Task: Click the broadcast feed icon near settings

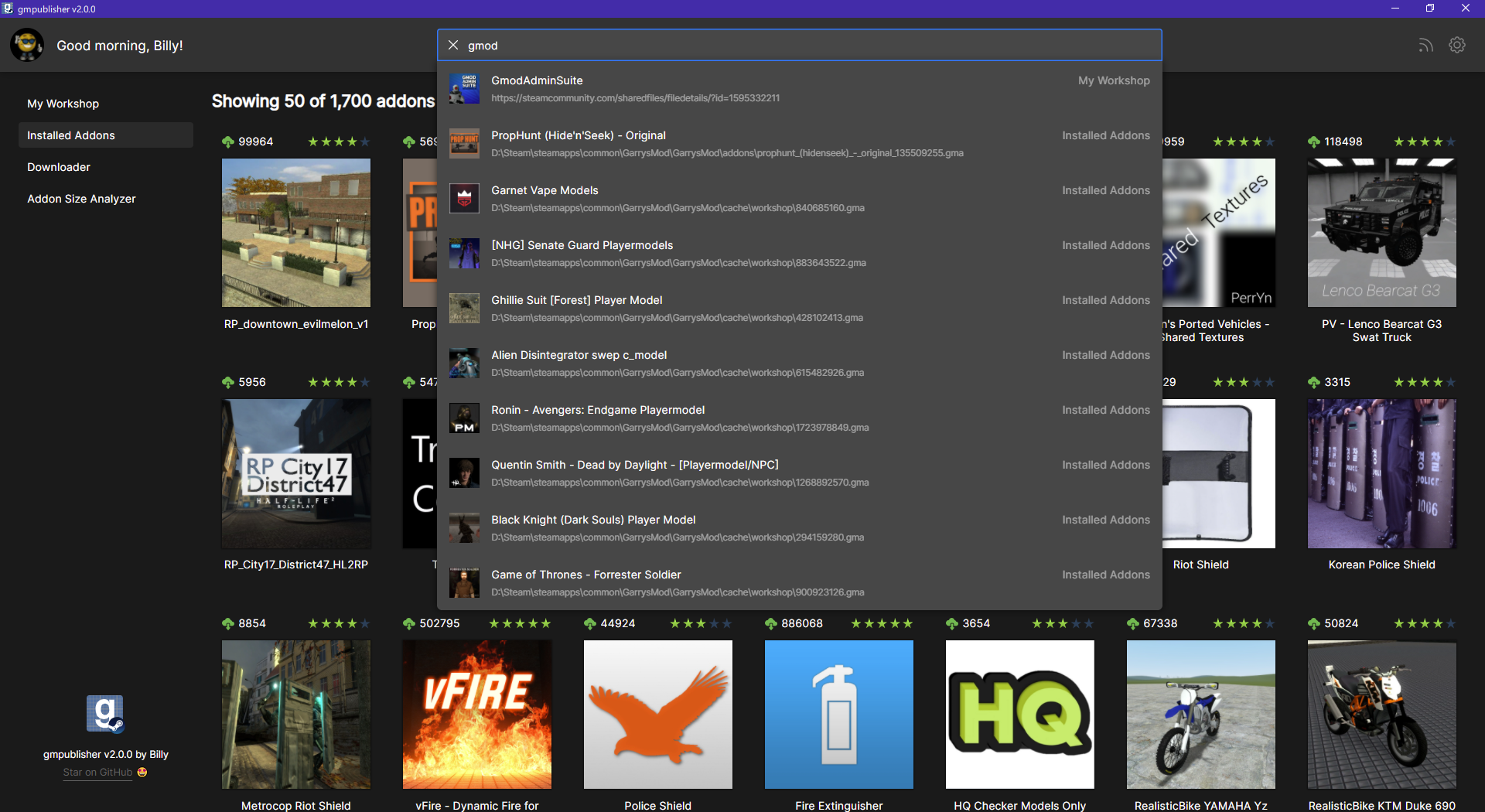Action: 1425,45
